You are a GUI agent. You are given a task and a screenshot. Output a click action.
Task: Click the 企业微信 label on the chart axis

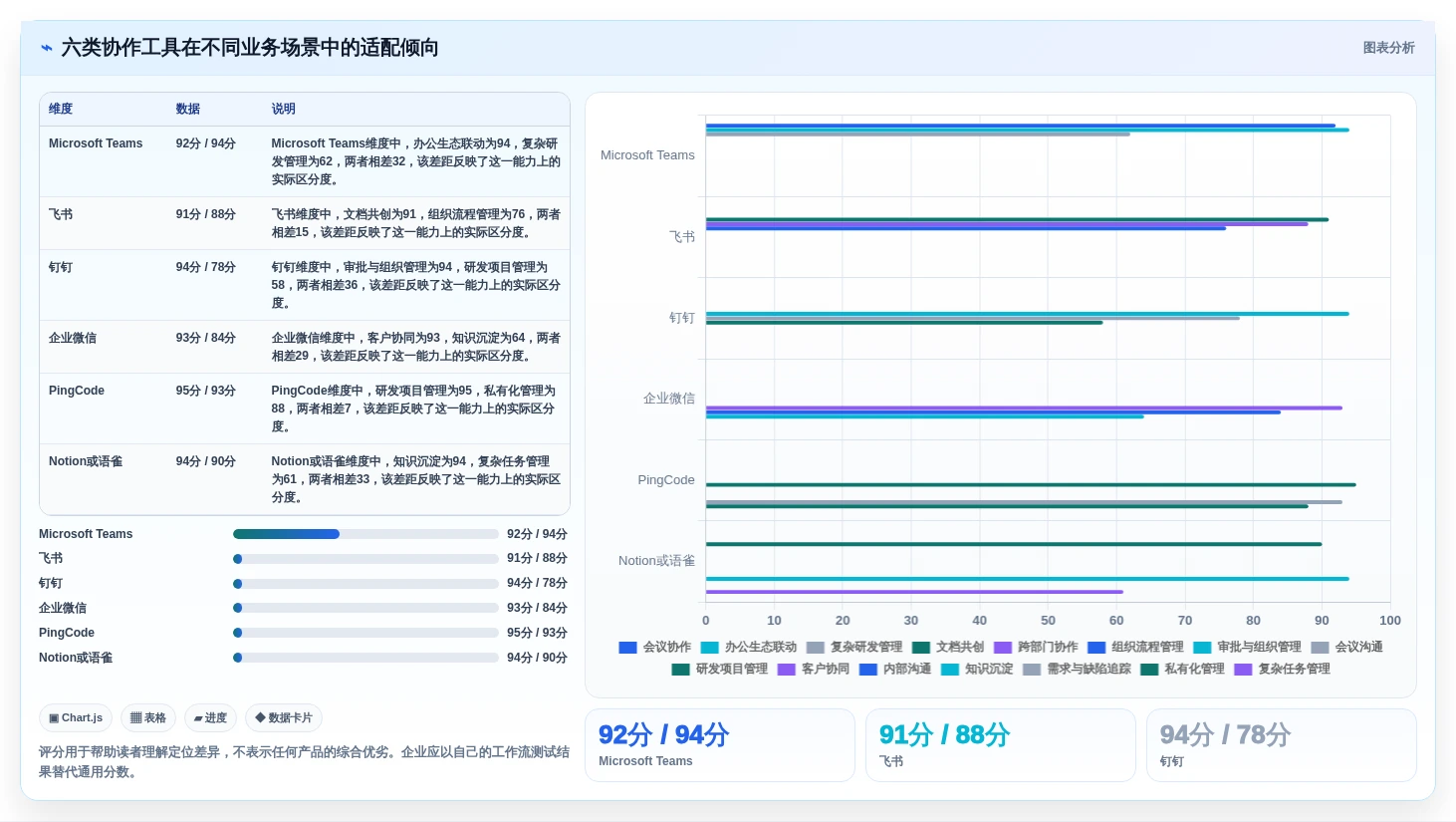pyautogui.click(x=669, y=399)
